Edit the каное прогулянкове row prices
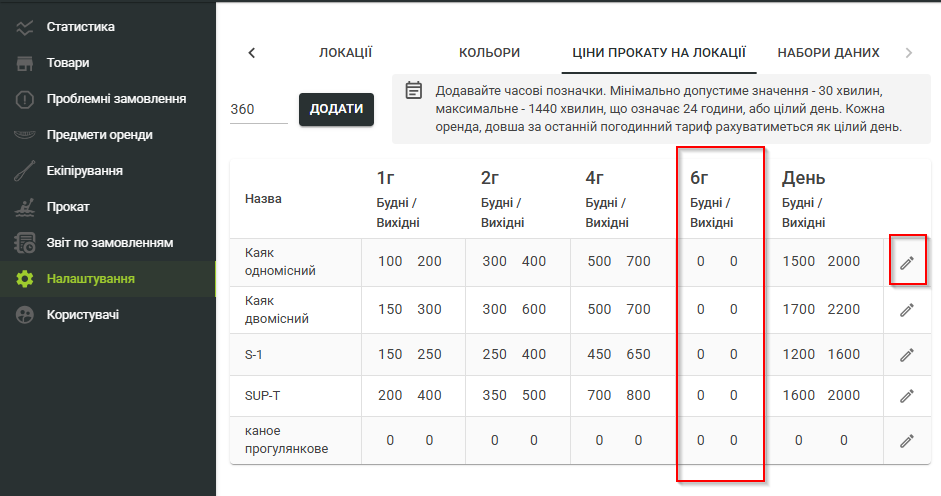Screen dimensions: 941x496 (x=907, y=441)
